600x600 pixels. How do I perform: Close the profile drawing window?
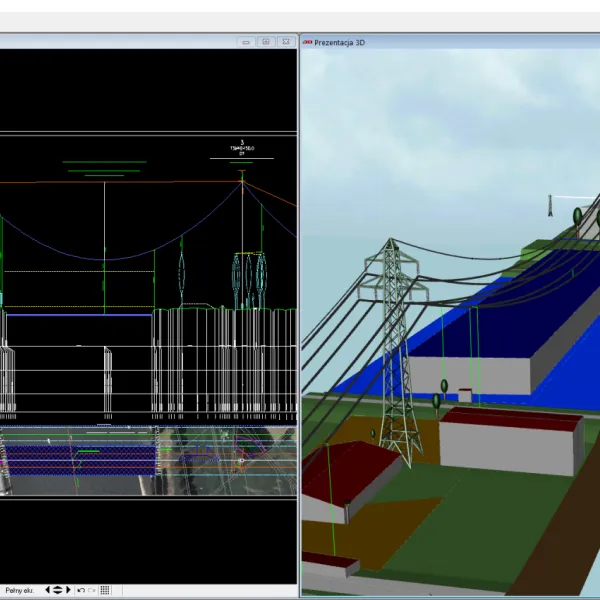pyautogui.click(x=284, y=41)
